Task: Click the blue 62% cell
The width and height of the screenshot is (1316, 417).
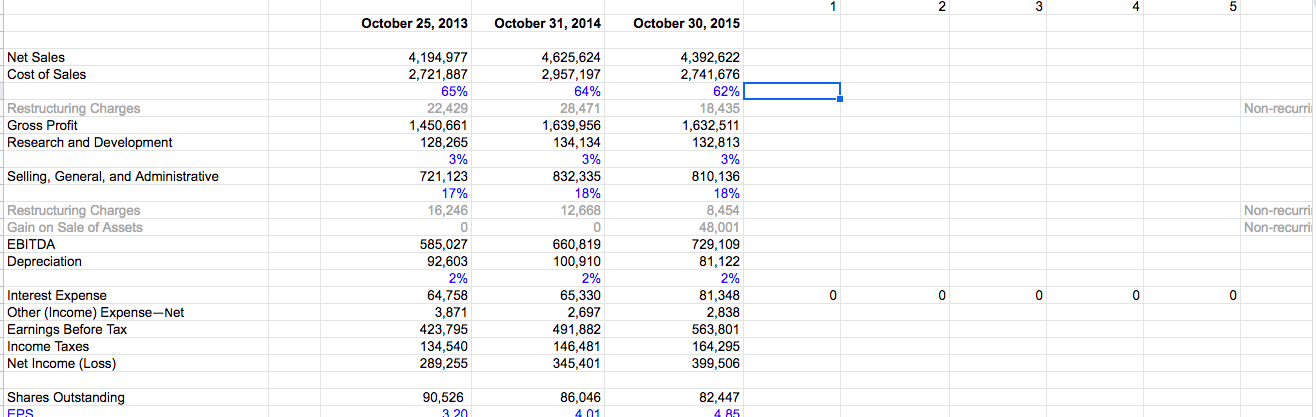Action: 726,91
